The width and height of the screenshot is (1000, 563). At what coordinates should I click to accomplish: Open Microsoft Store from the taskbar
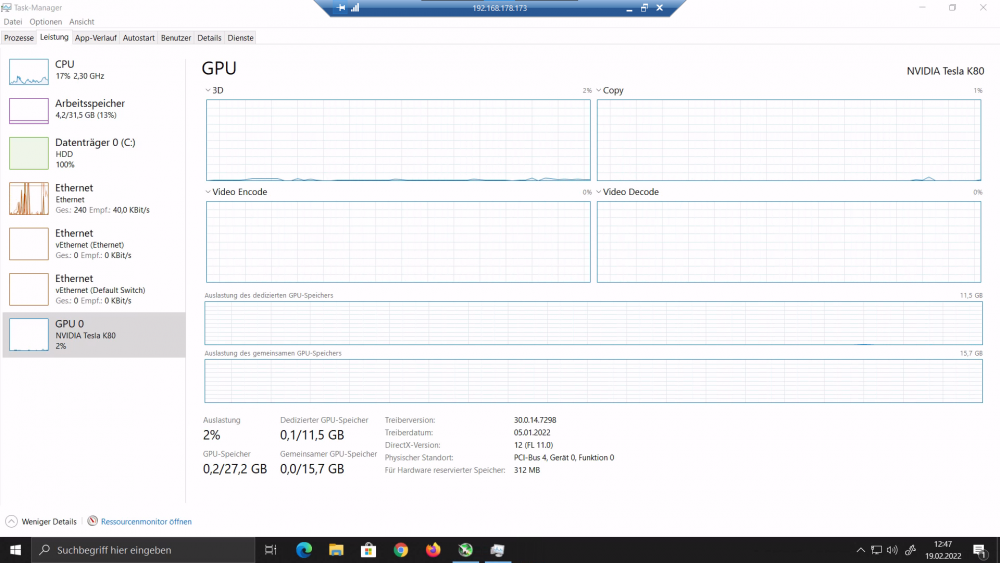368,550
